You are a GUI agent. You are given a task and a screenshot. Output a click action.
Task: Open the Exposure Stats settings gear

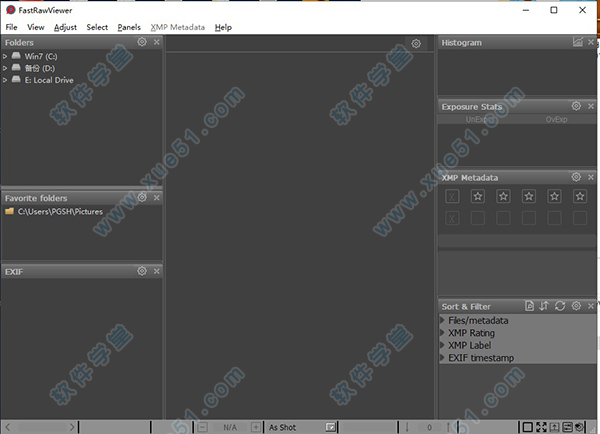pos(576,106)
